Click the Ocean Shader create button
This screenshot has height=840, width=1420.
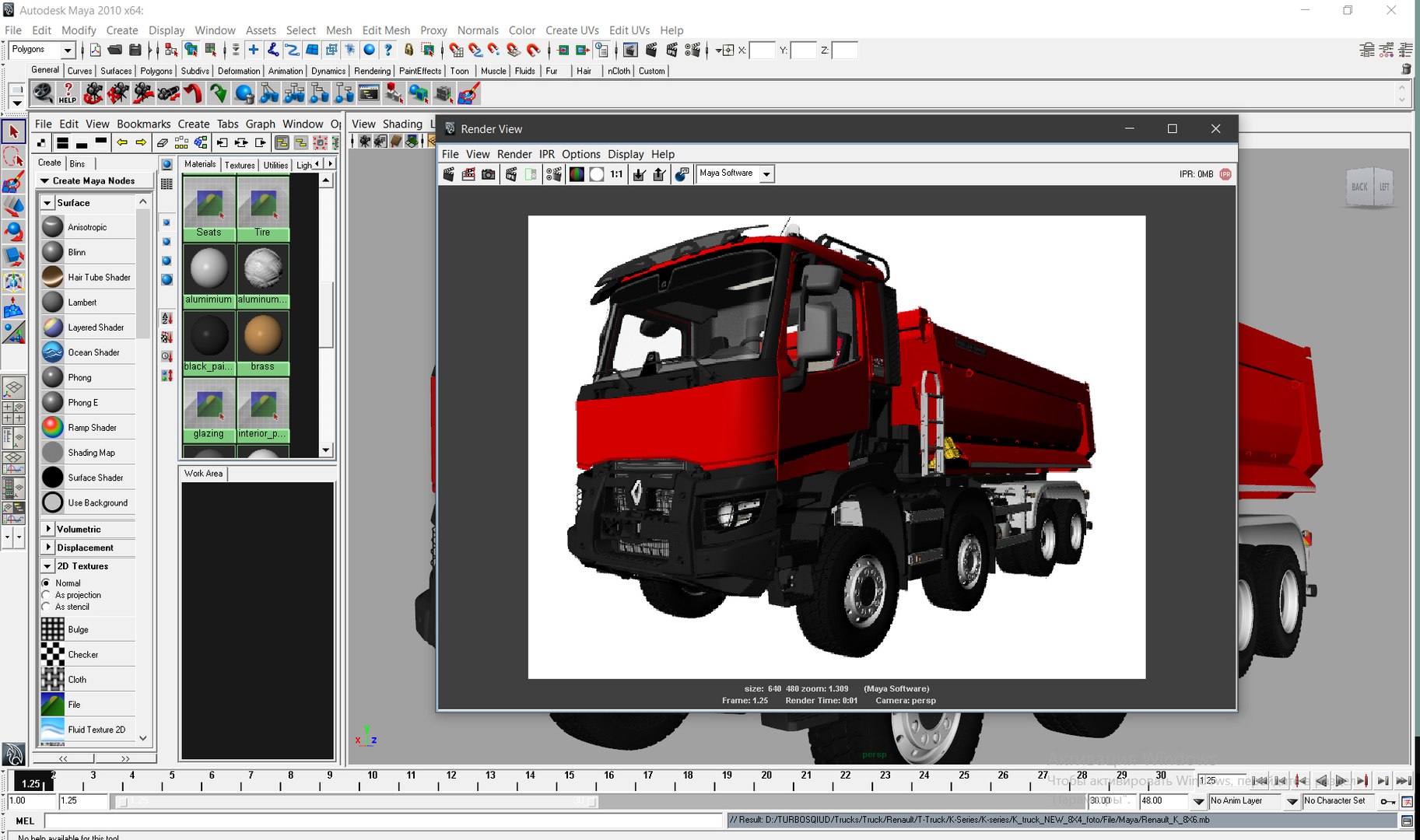click(87, 352)
